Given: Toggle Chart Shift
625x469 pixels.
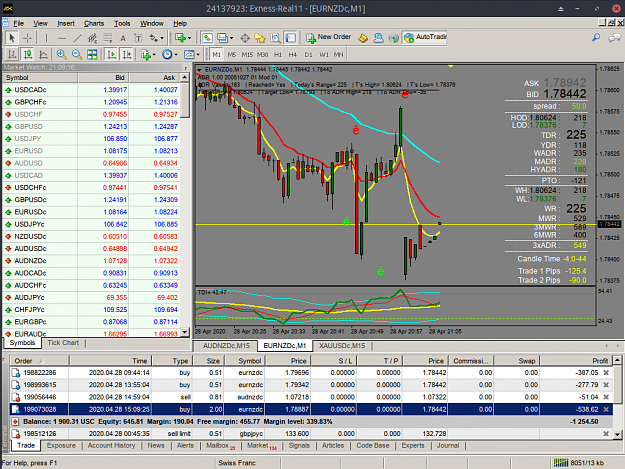Looking at the screenshot, I should click(127, 54).
